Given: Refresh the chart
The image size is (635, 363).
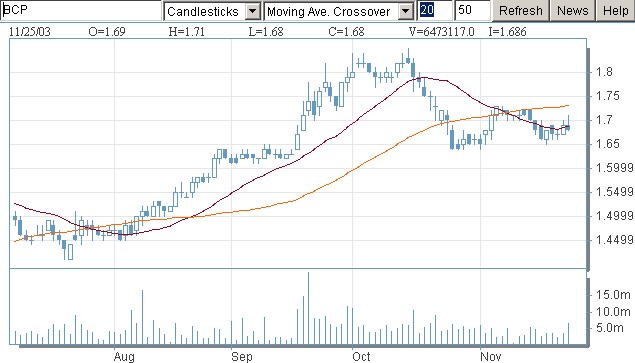Looking at the screenshot, I should [x=521, y=11].
